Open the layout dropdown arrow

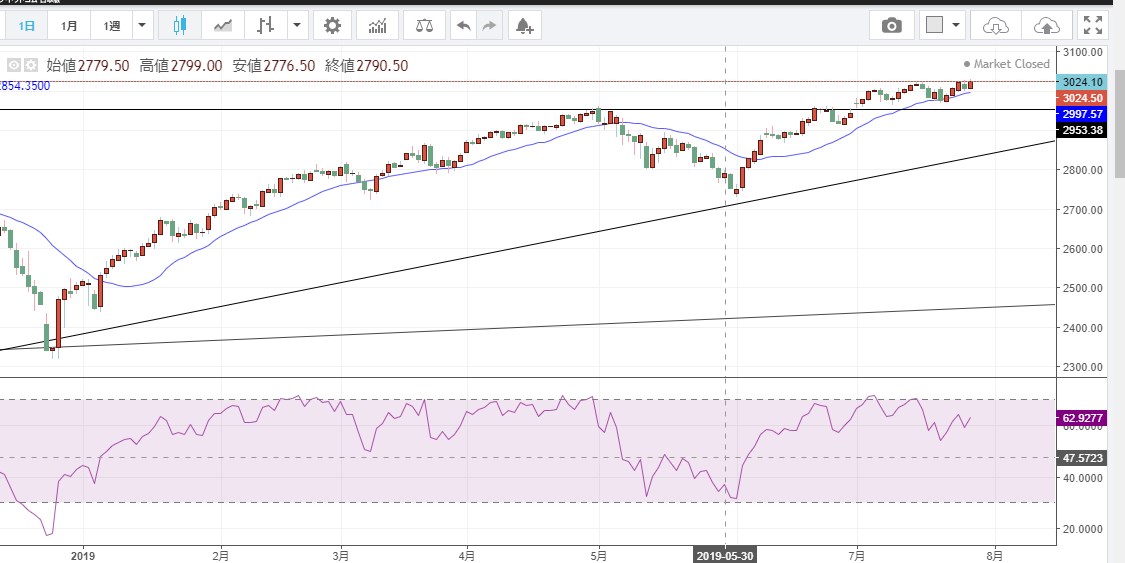click(x=956, y=26)
